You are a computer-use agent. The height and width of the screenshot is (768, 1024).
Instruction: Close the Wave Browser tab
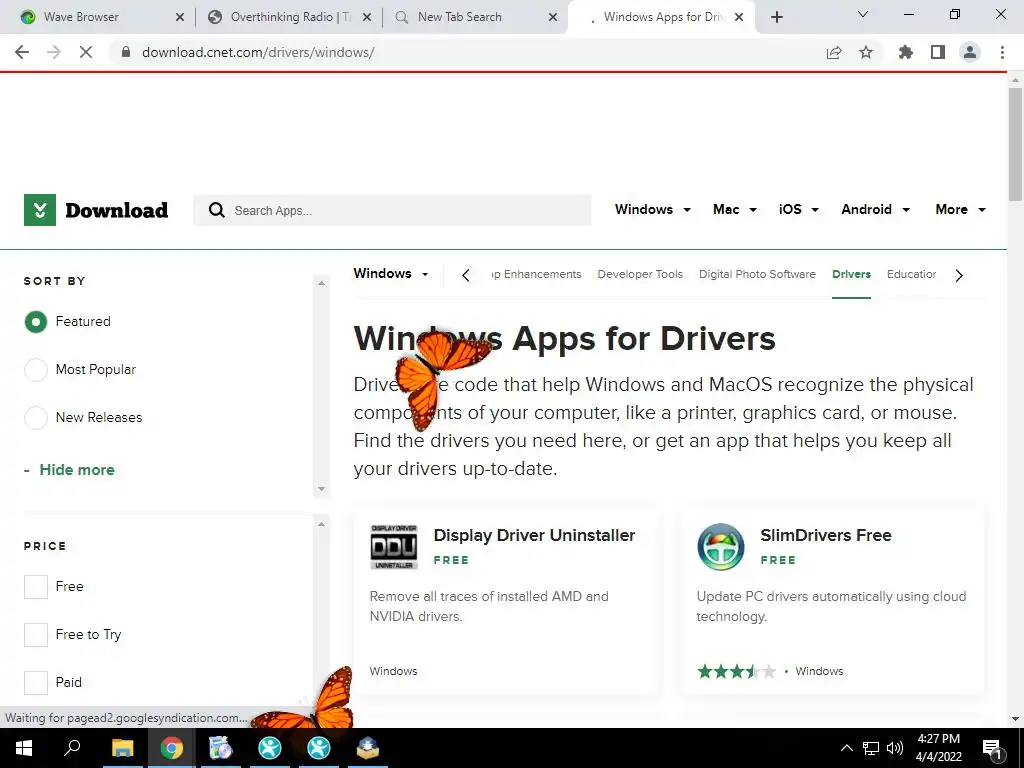(180, 17)
